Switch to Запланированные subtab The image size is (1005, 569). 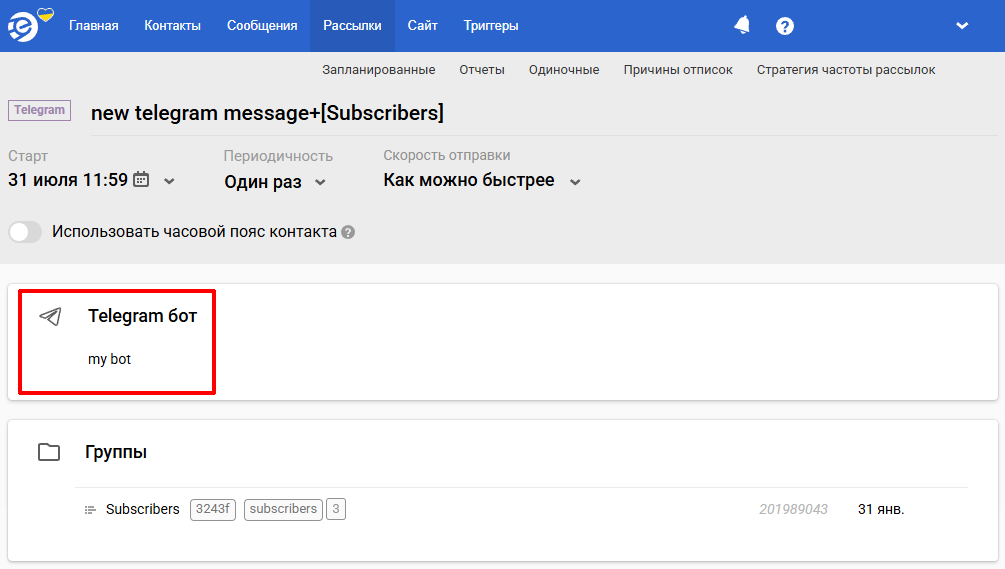(x=379, y=70)
